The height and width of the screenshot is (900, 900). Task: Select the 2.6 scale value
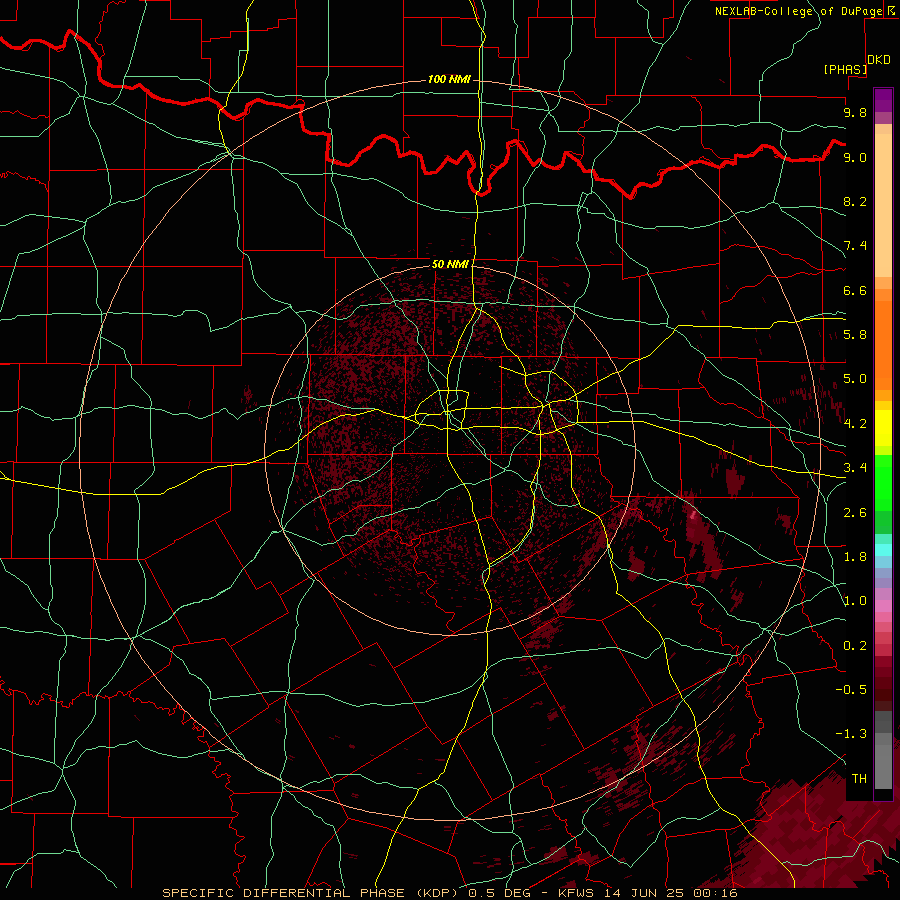[x=855, y=513]
